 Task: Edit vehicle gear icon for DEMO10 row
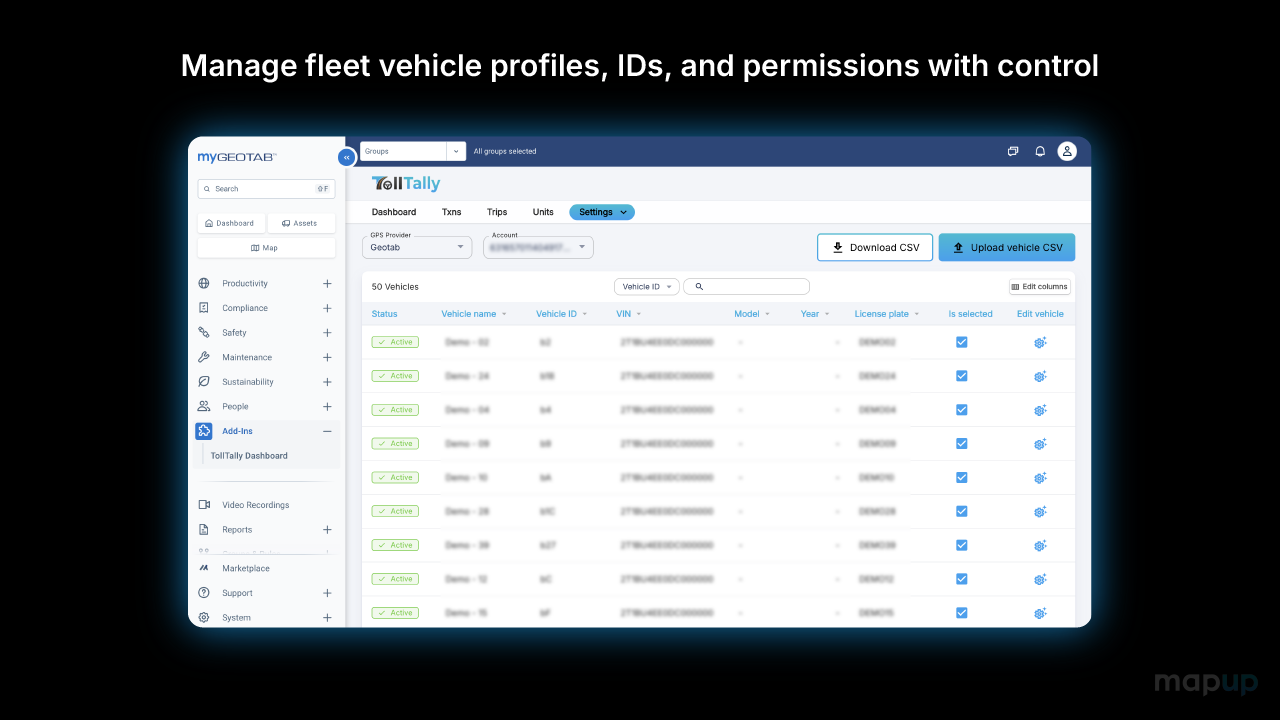[x=1040, y=477]
